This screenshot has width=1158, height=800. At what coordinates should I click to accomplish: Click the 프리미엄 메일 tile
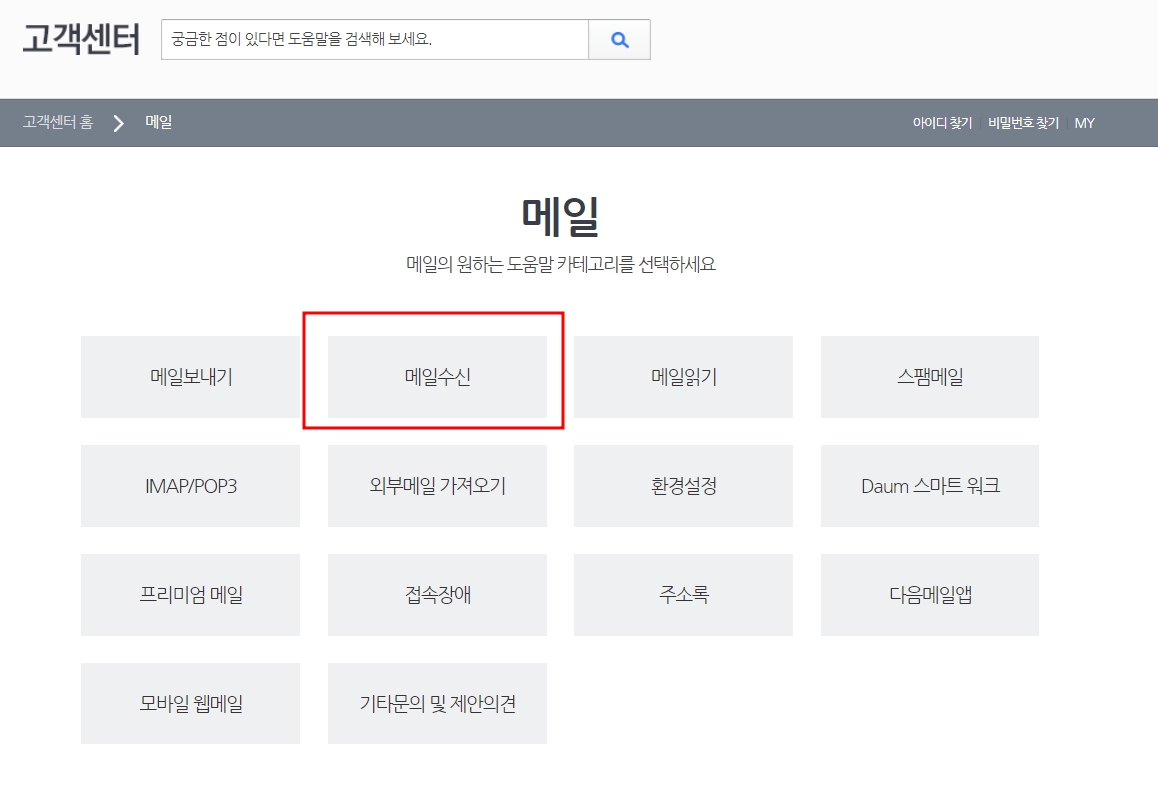click(190, 595)
